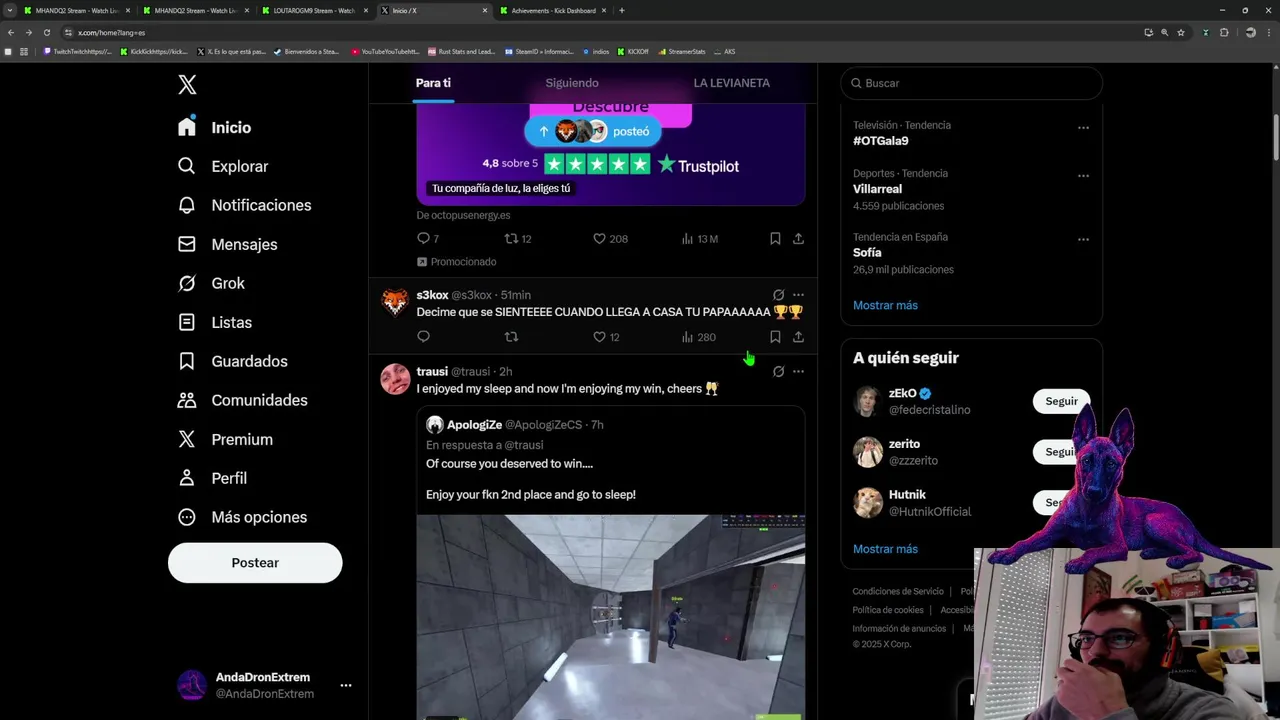Share the promoted Octopus post
The width and height of the screenshot is (1280, 720).
(798, 238)
